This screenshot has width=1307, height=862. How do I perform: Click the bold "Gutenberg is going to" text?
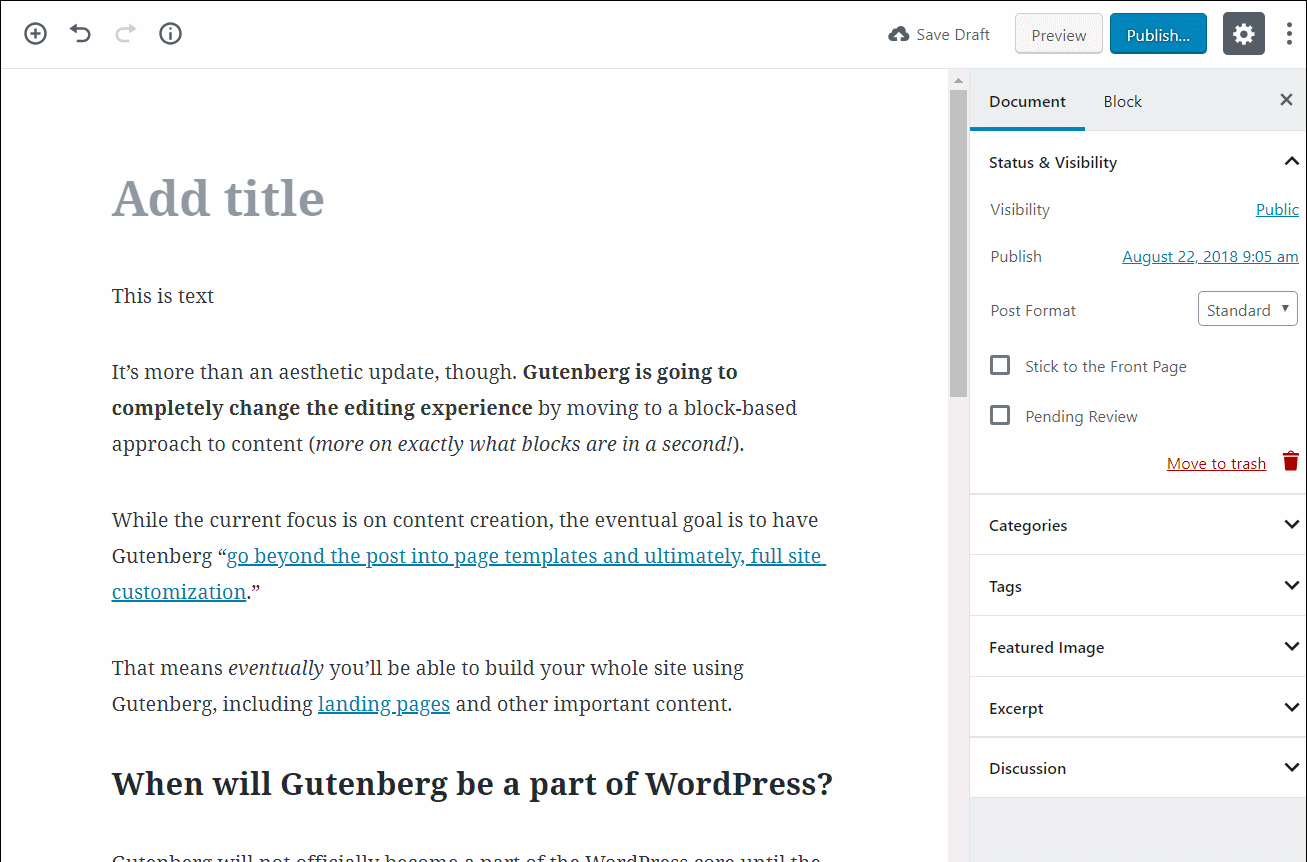click(630, 372)
